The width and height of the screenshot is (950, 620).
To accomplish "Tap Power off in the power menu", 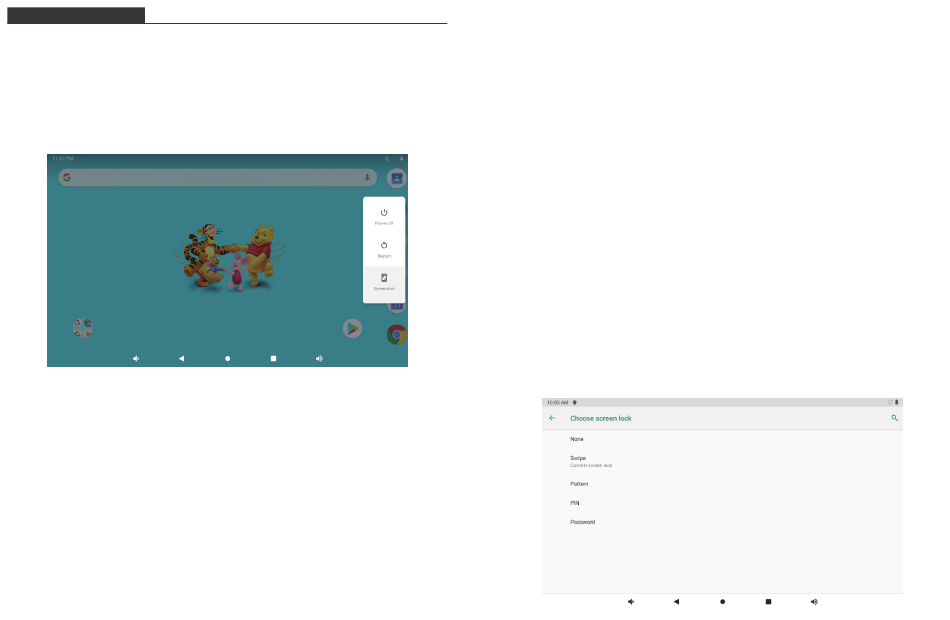I will click(x=384, y=216).
